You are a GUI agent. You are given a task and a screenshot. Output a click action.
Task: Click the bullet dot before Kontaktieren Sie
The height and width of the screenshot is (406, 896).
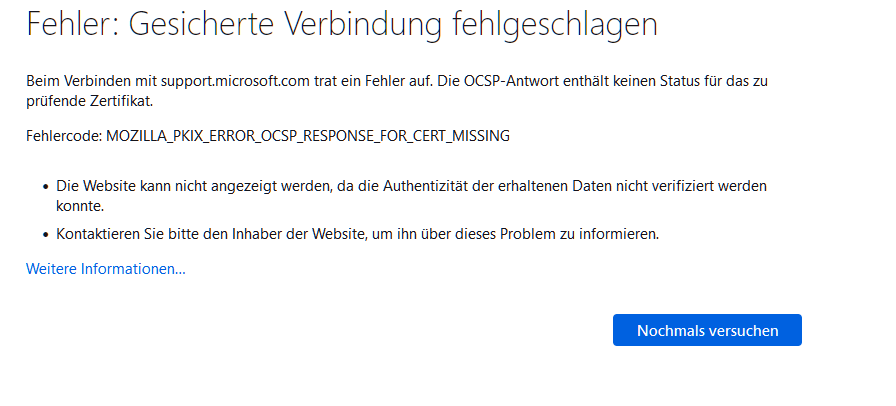click(x=46, y=236)
